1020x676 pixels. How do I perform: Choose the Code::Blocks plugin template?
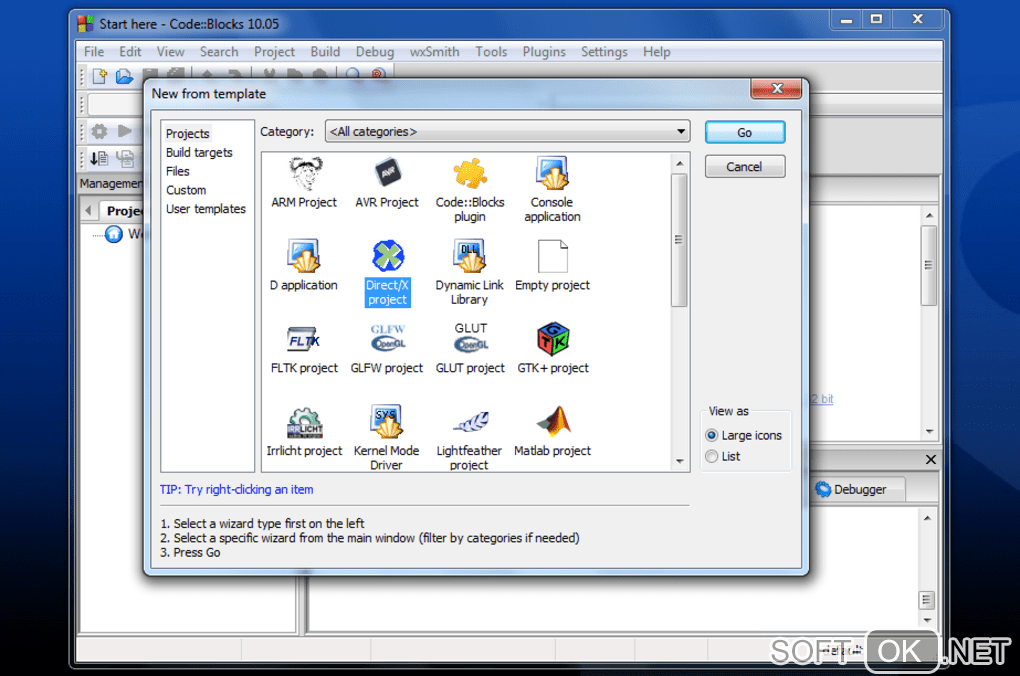pos(470,190)
